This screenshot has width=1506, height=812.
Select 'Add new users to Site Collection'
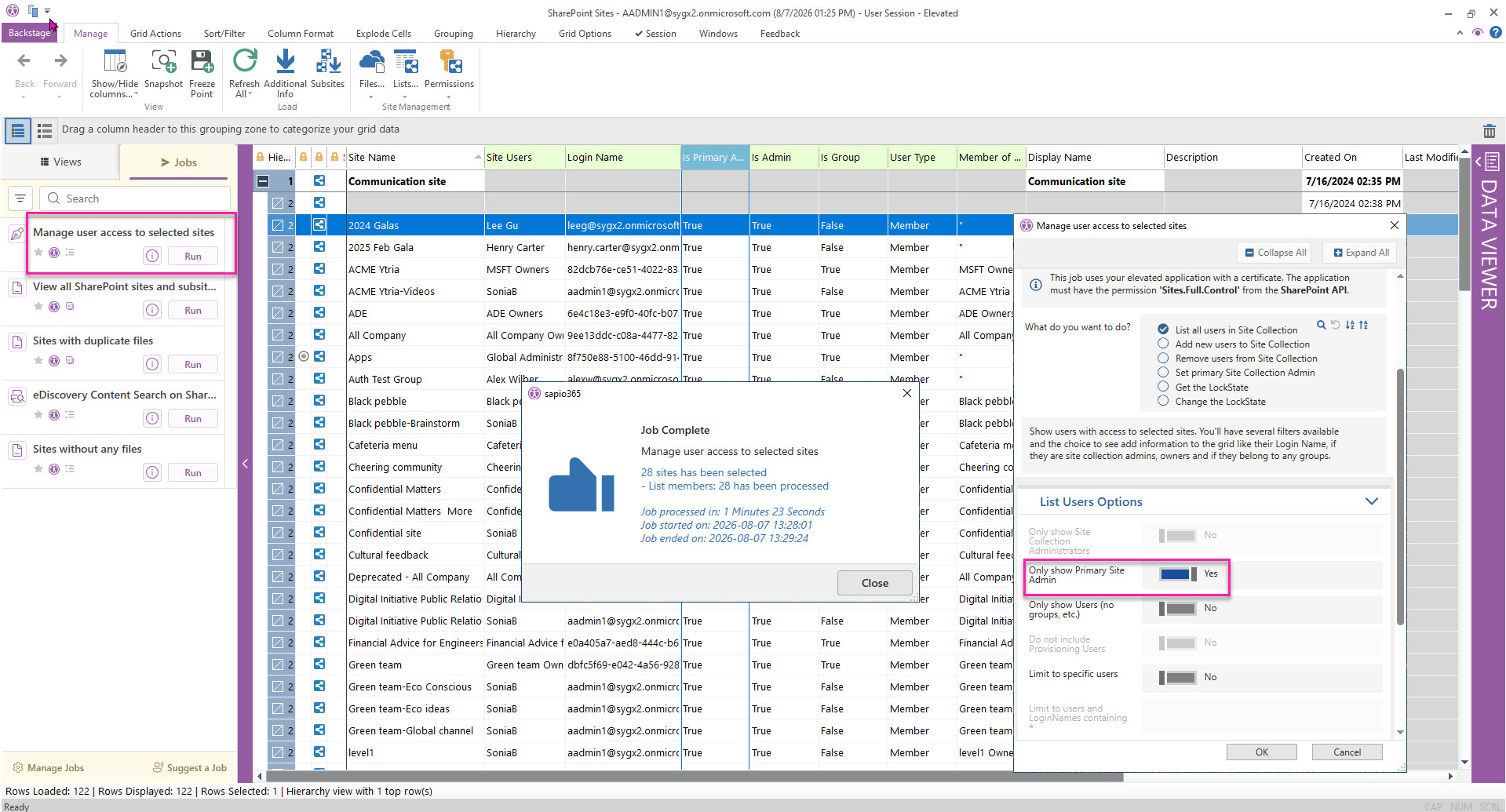[x=1163, y=344]
